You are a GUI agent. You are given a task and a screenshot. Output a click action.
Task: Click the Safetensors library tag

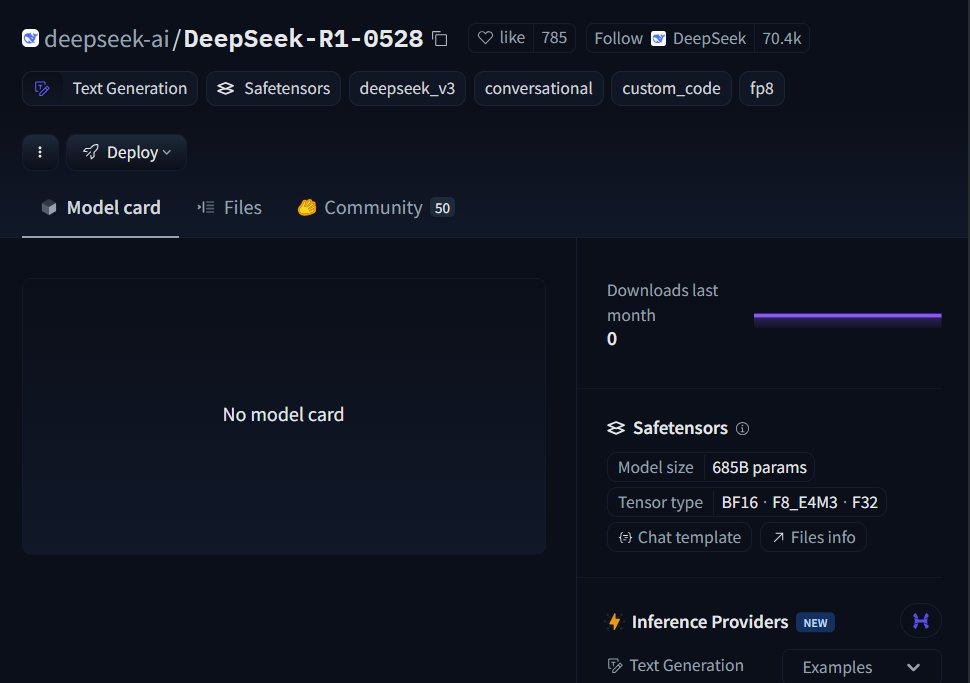pos(273,88)
